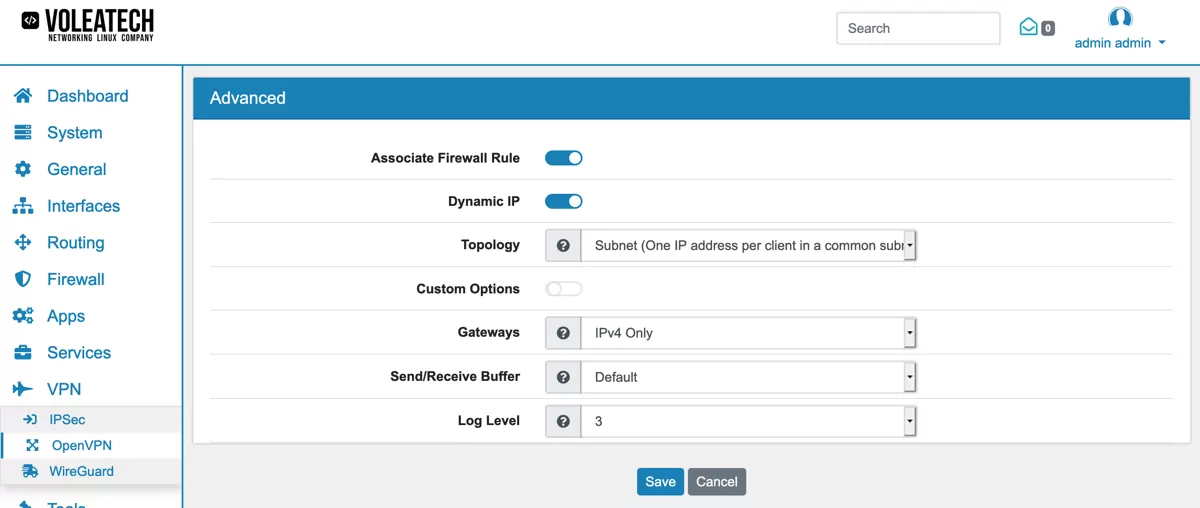Click the Associate Firewall Rule label
1200x508 pixels.
point(445,158)
